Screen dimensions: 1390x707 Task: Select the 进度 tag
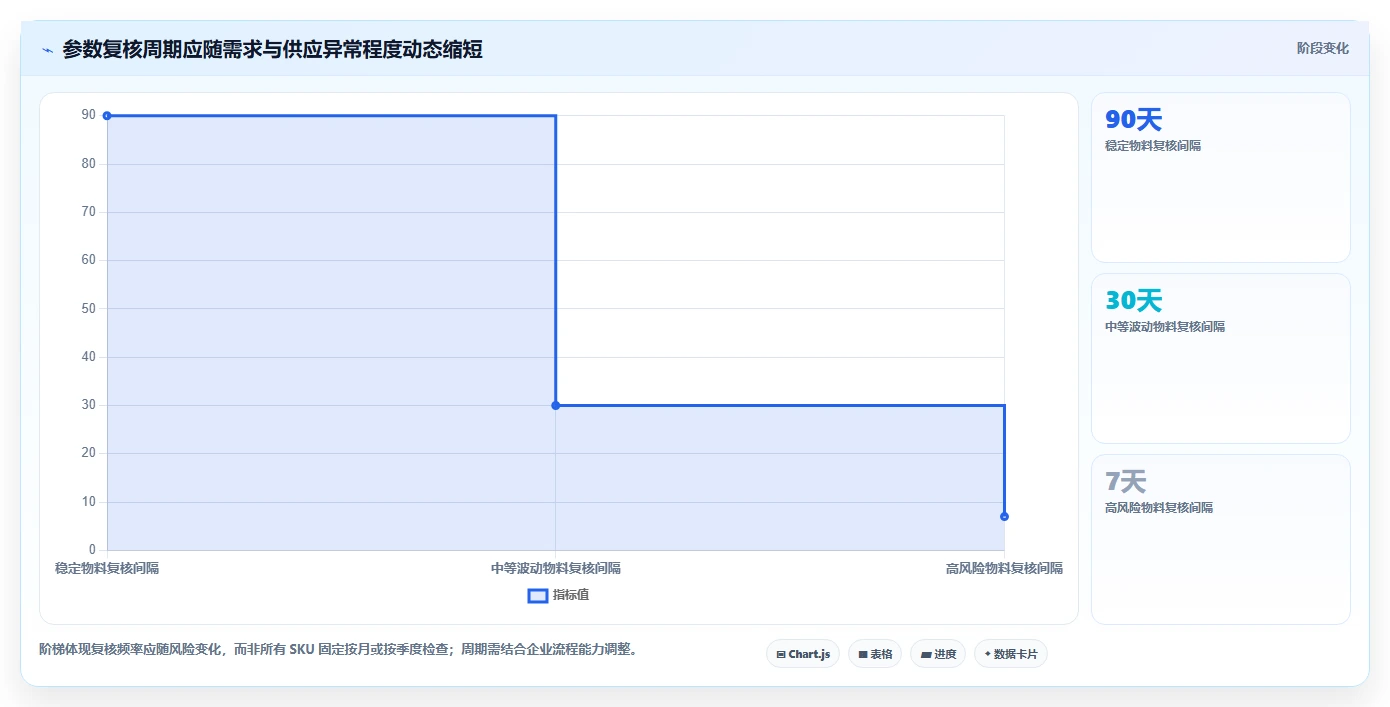[x=938, y=654]
